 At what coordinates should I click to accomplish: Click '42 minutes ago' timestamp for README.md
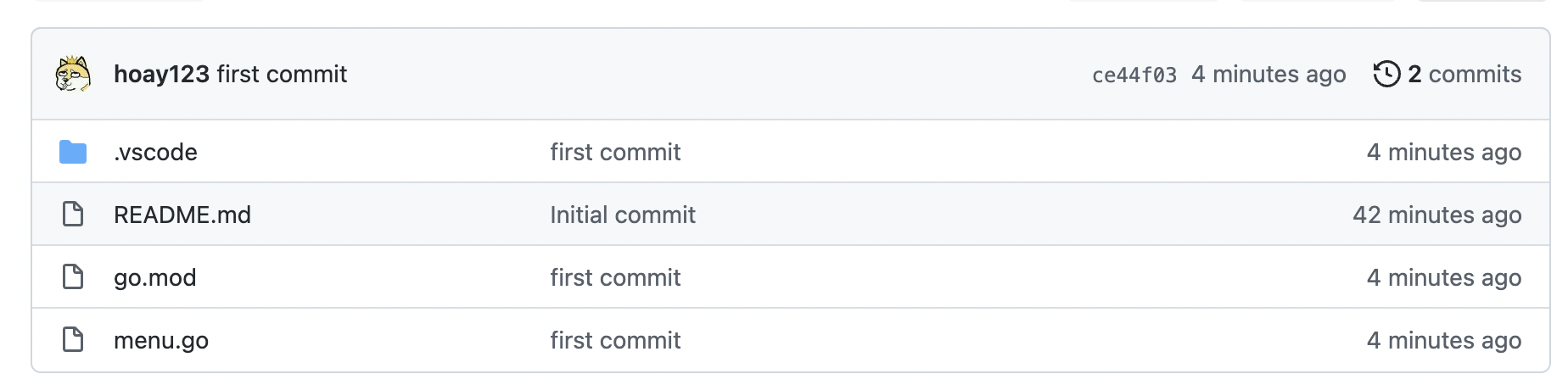pyautogui.click(x=1436, y=215)
